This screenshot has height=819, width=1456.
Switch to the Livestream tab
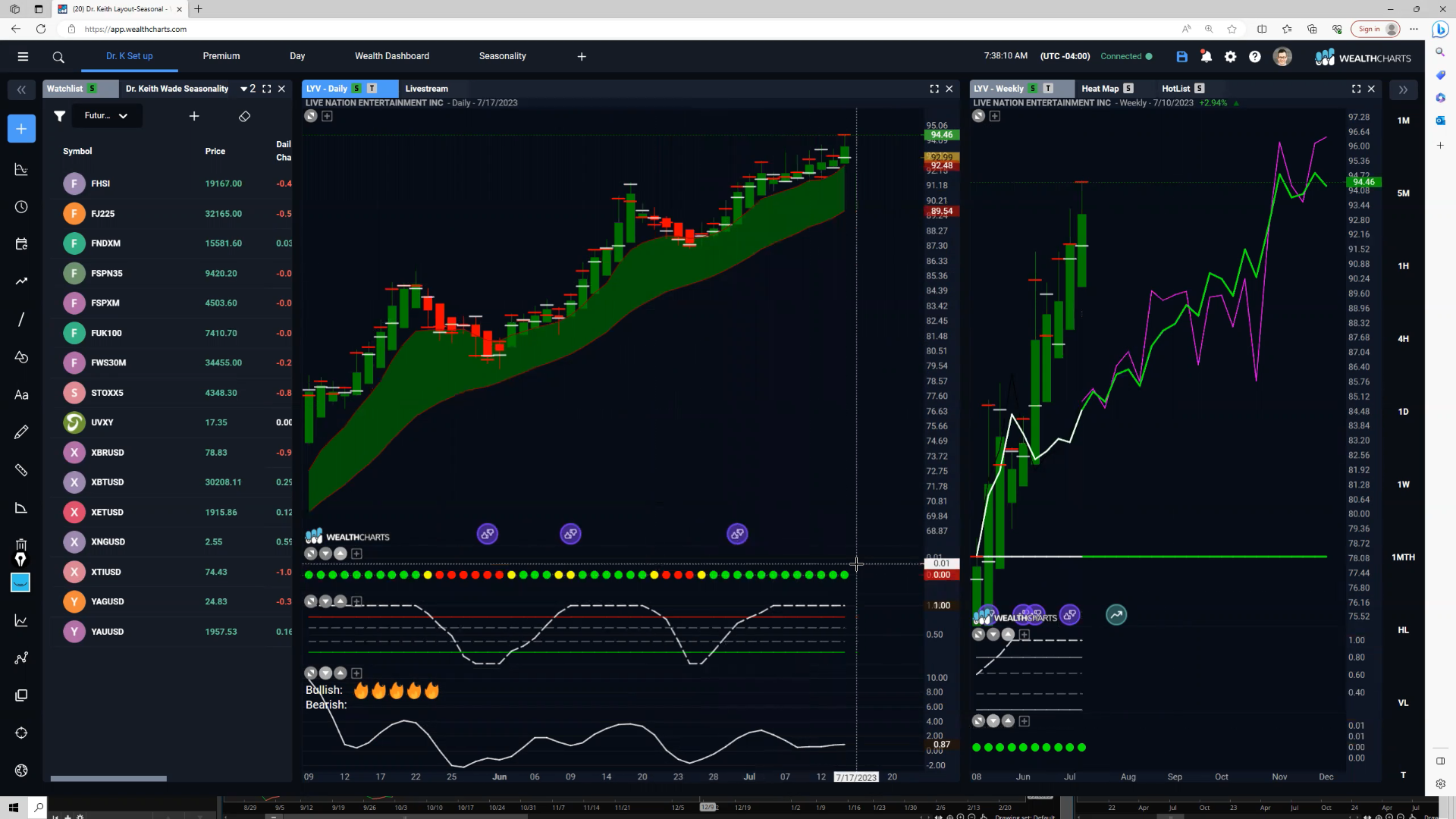[426, 89]
